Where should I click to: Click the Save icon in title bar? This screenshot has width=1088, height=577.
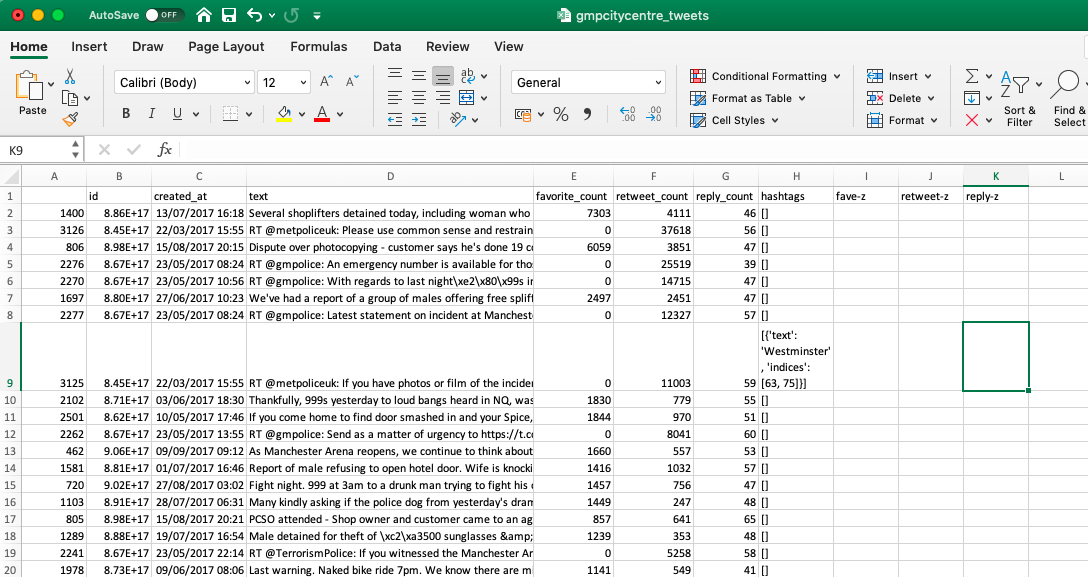[x=229, y=16]
